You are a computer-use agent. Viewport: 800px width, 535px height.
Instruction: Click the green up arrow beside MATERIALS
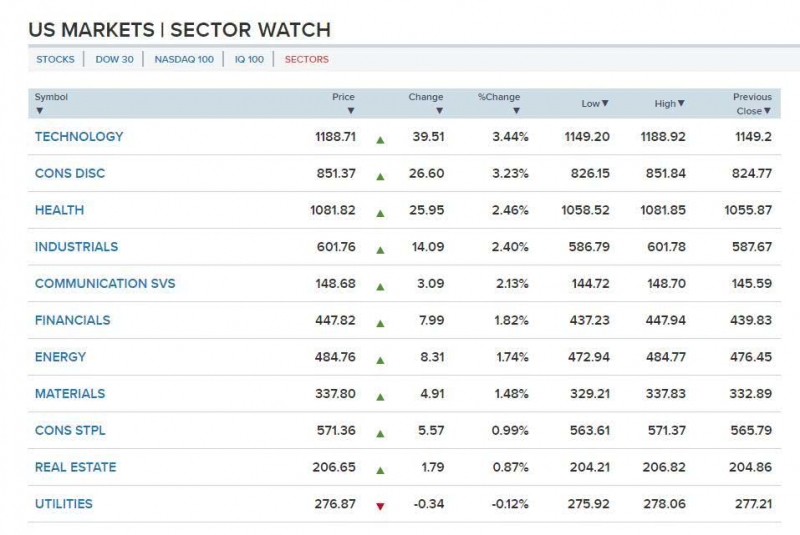pos(380,396)
